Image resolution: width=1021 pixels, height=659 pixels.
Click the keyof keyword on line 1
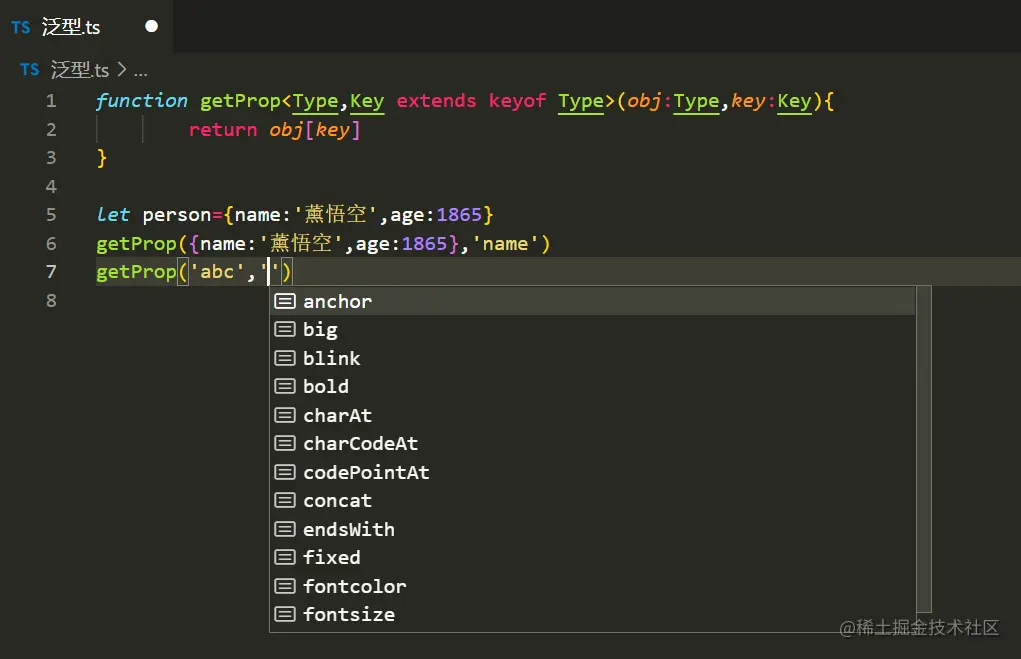[x=517, y=101]
